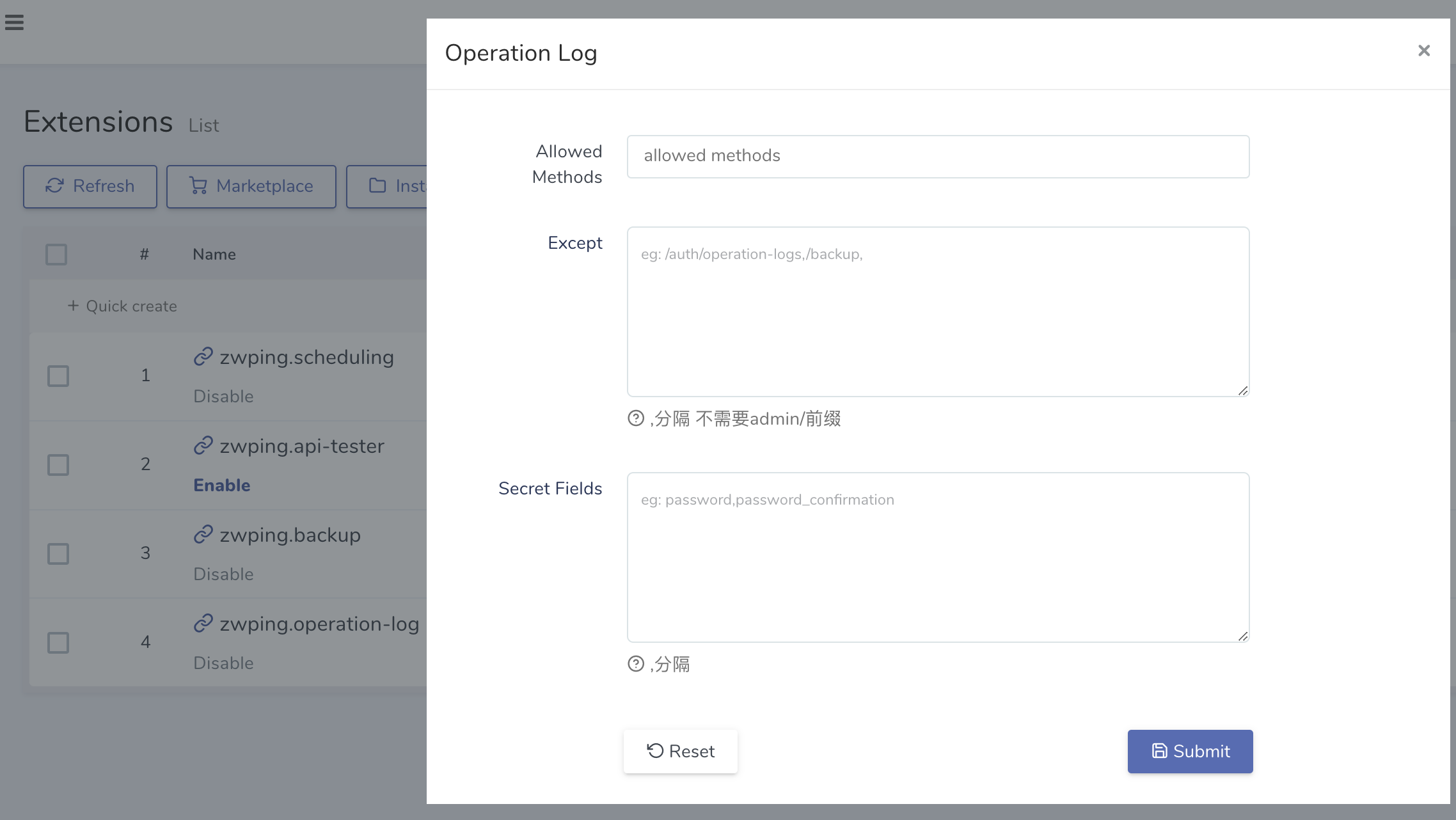Check the zwping.backup row checkbox

58,554
